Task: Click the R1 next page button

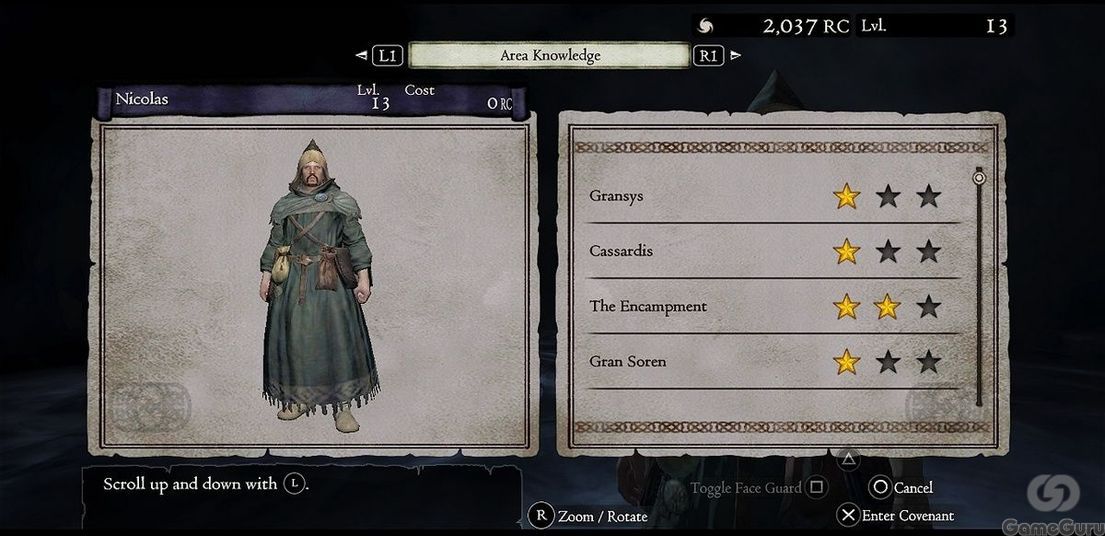Action: [x=709, y=56]
